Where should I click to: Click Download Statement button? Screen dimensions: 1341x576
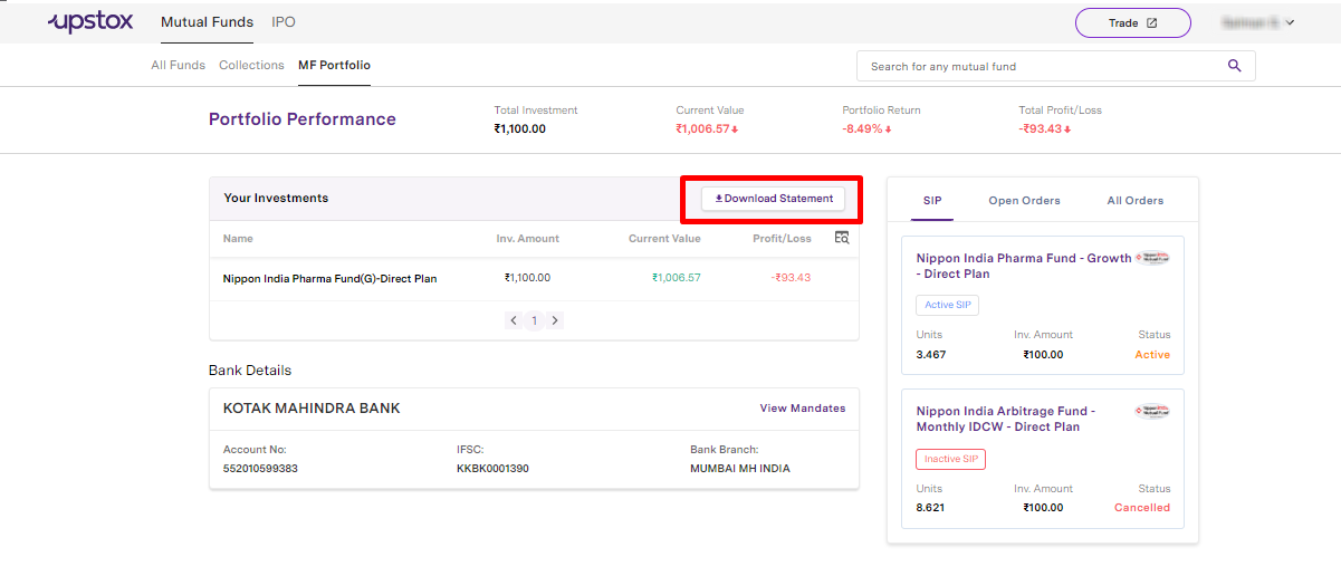(773, 199)
